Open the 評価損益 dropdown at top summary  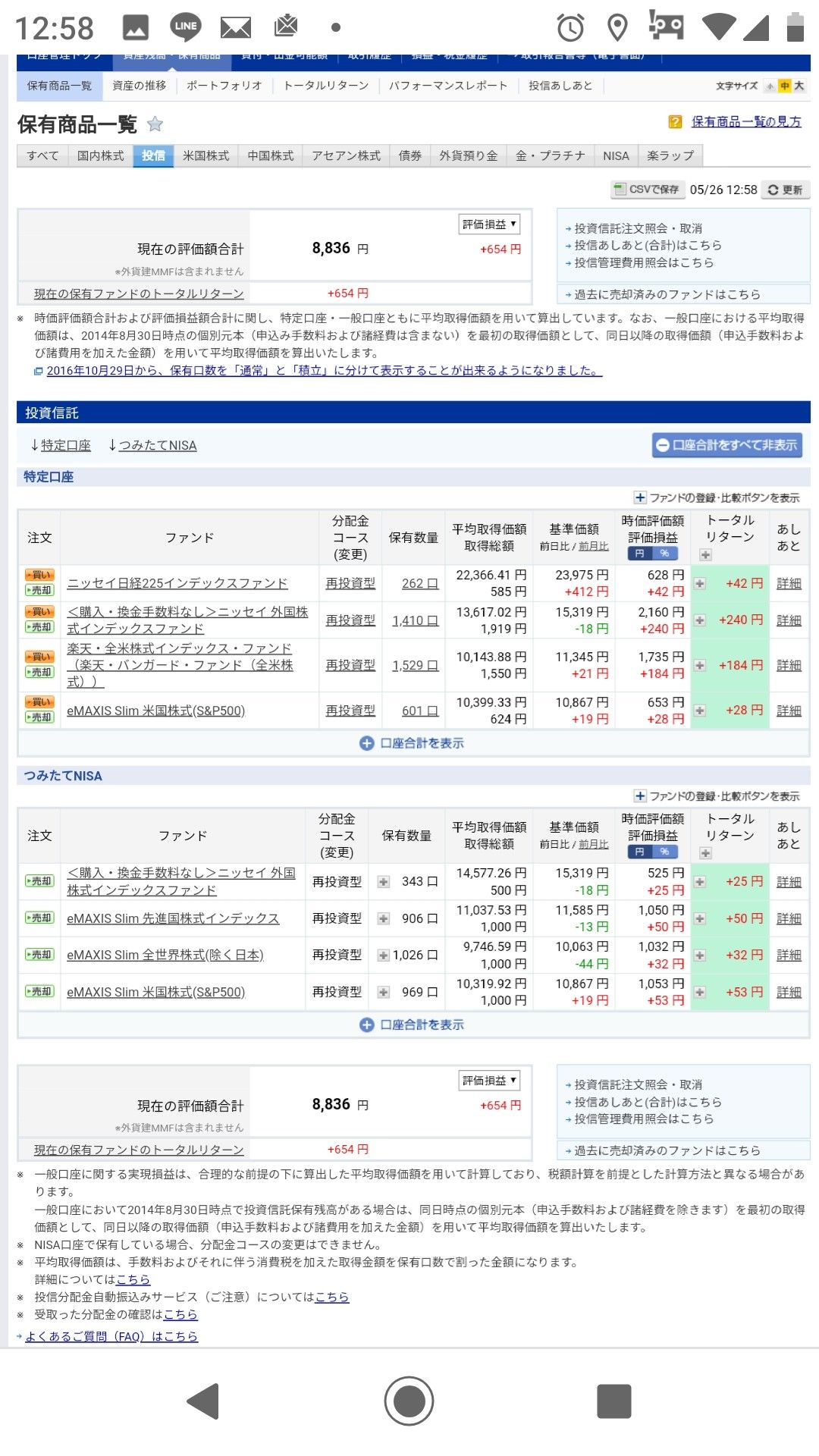[489, 224]
